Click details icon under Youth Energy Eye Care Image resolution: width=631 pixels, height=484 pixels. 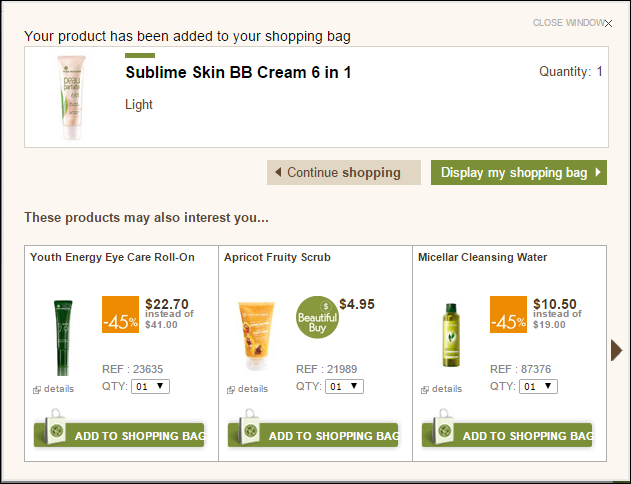(x=37, y=389)
